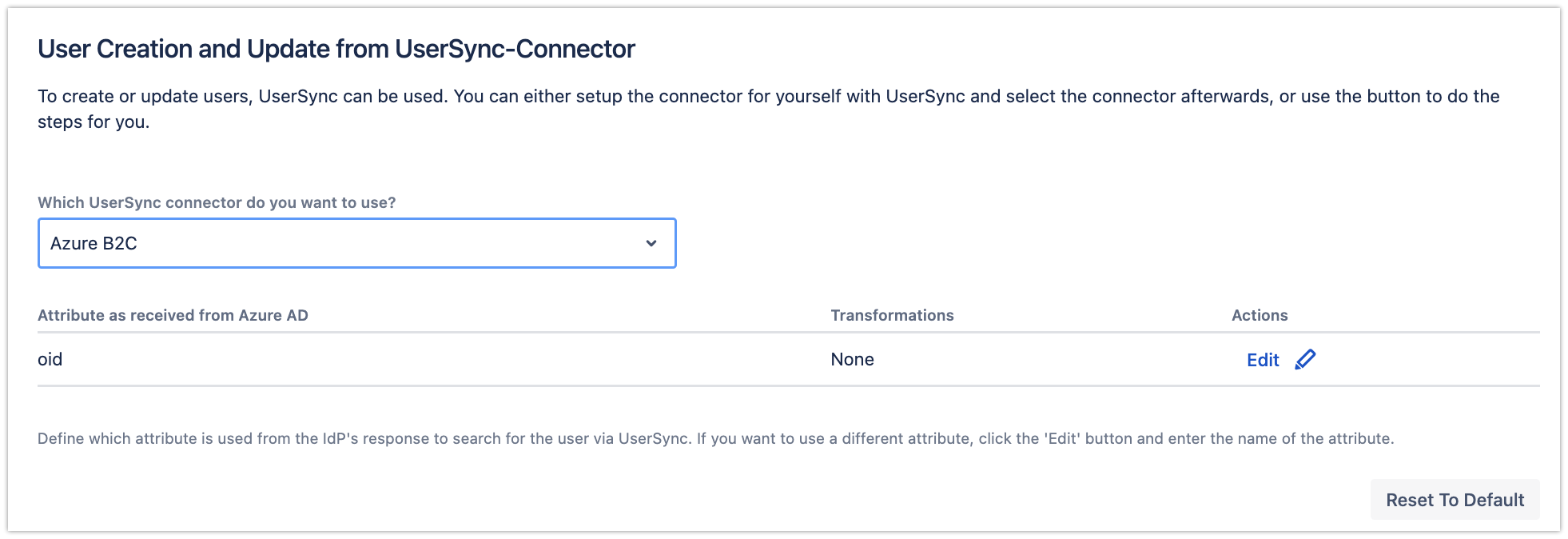Open the Azure B2C connector select box
Image resolution: width=1568 pixels, height=539 pixels.
tap(356, 243)
